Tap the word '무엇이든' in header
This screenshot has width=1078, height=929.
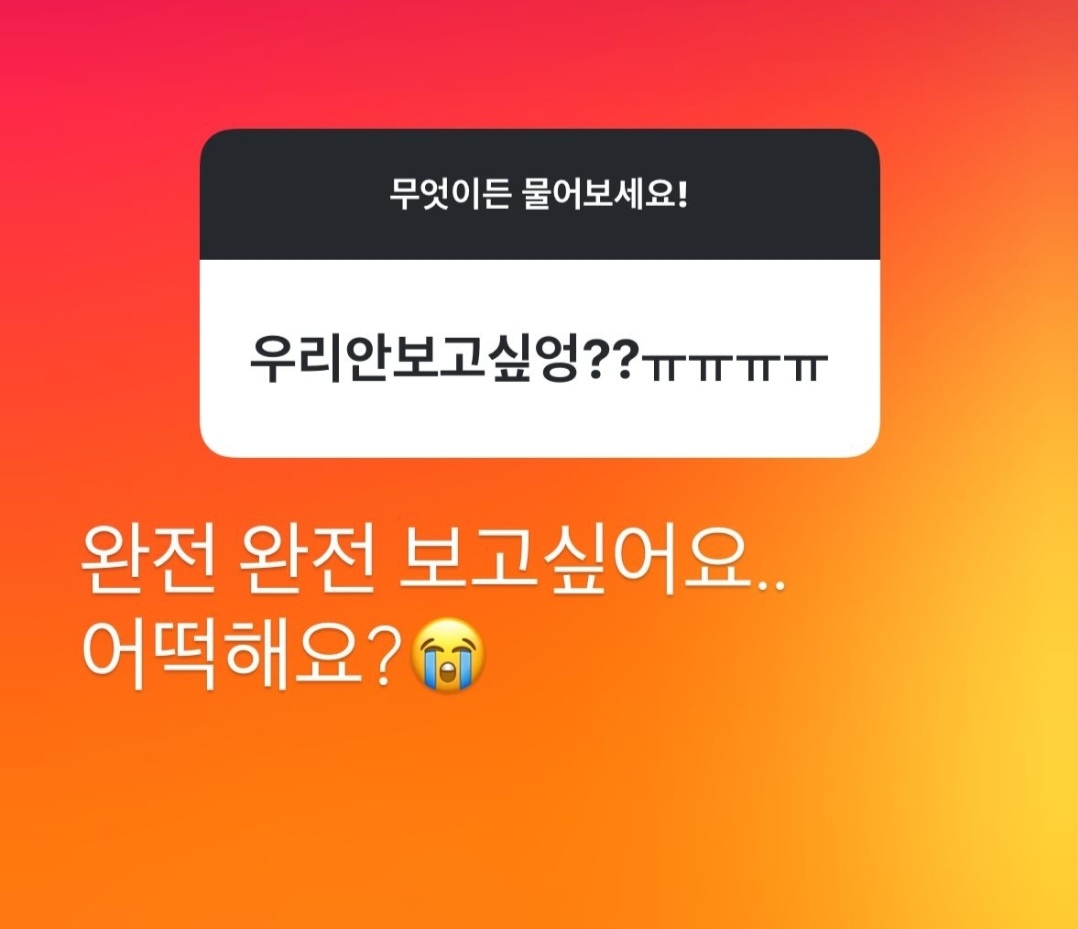click(450, 195)
